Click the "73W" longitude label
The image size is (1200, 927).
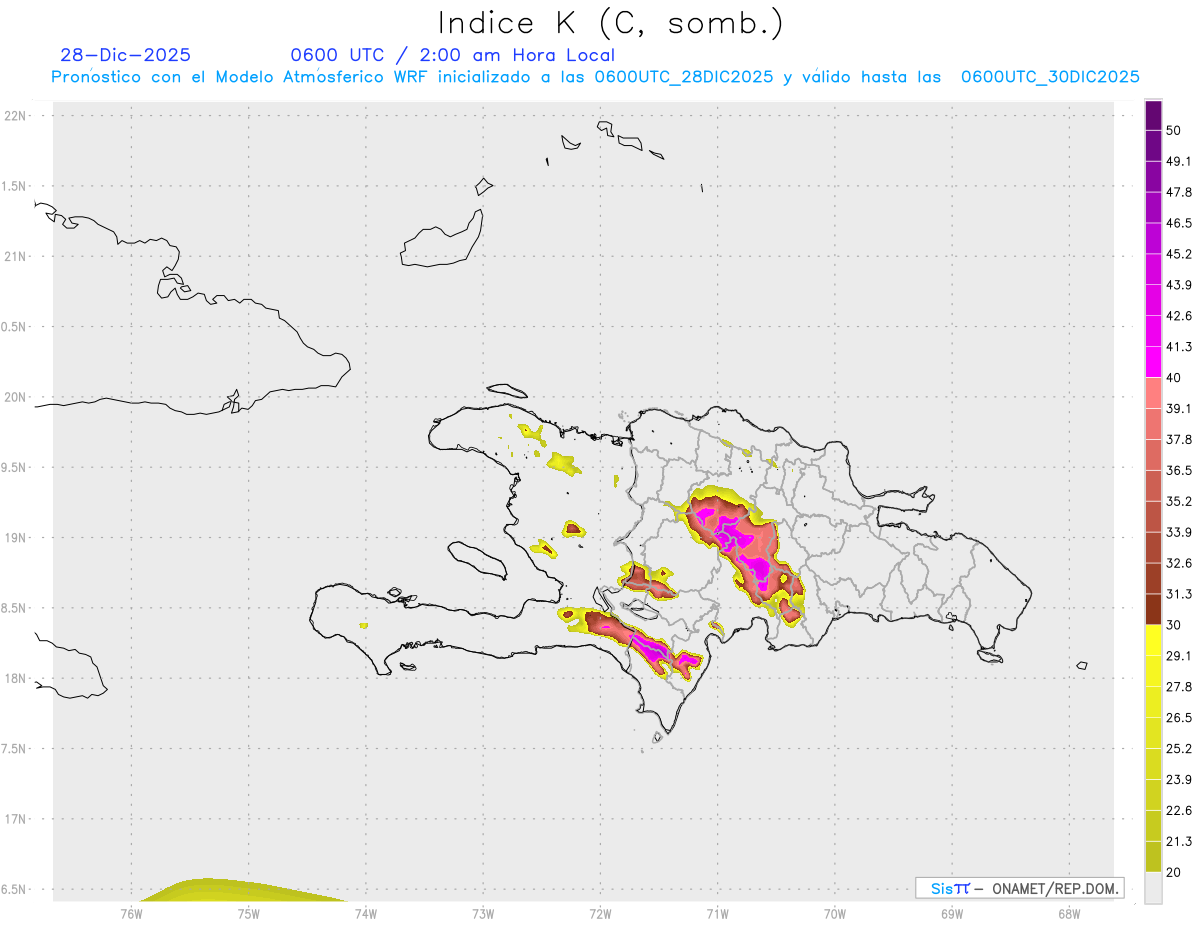pyautogui.click(x=483, y=914)
